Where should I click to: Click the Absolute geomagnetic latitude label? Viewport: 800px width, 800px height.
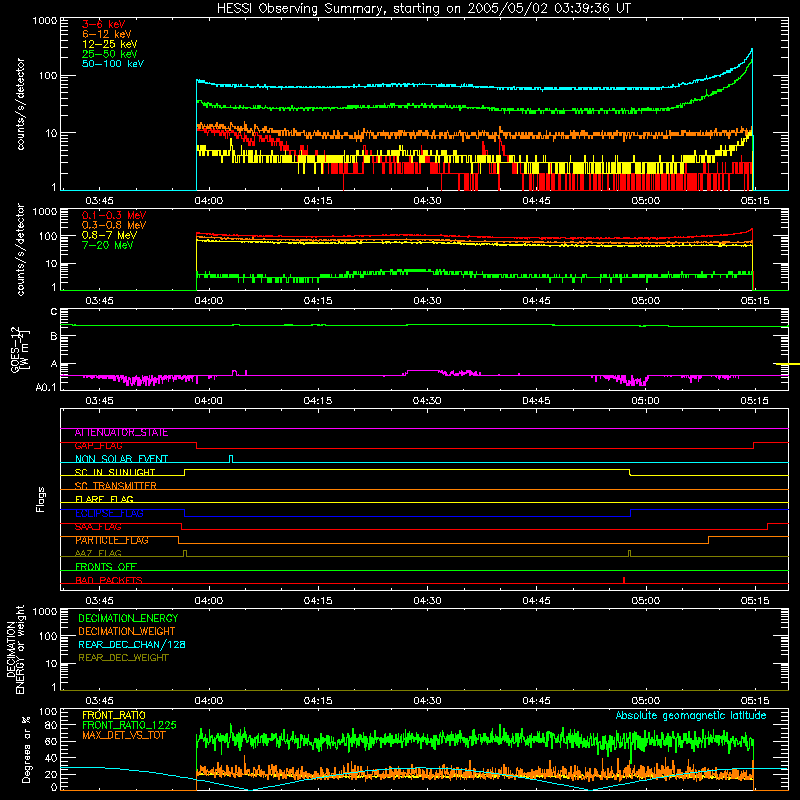(x=691, y=715)
